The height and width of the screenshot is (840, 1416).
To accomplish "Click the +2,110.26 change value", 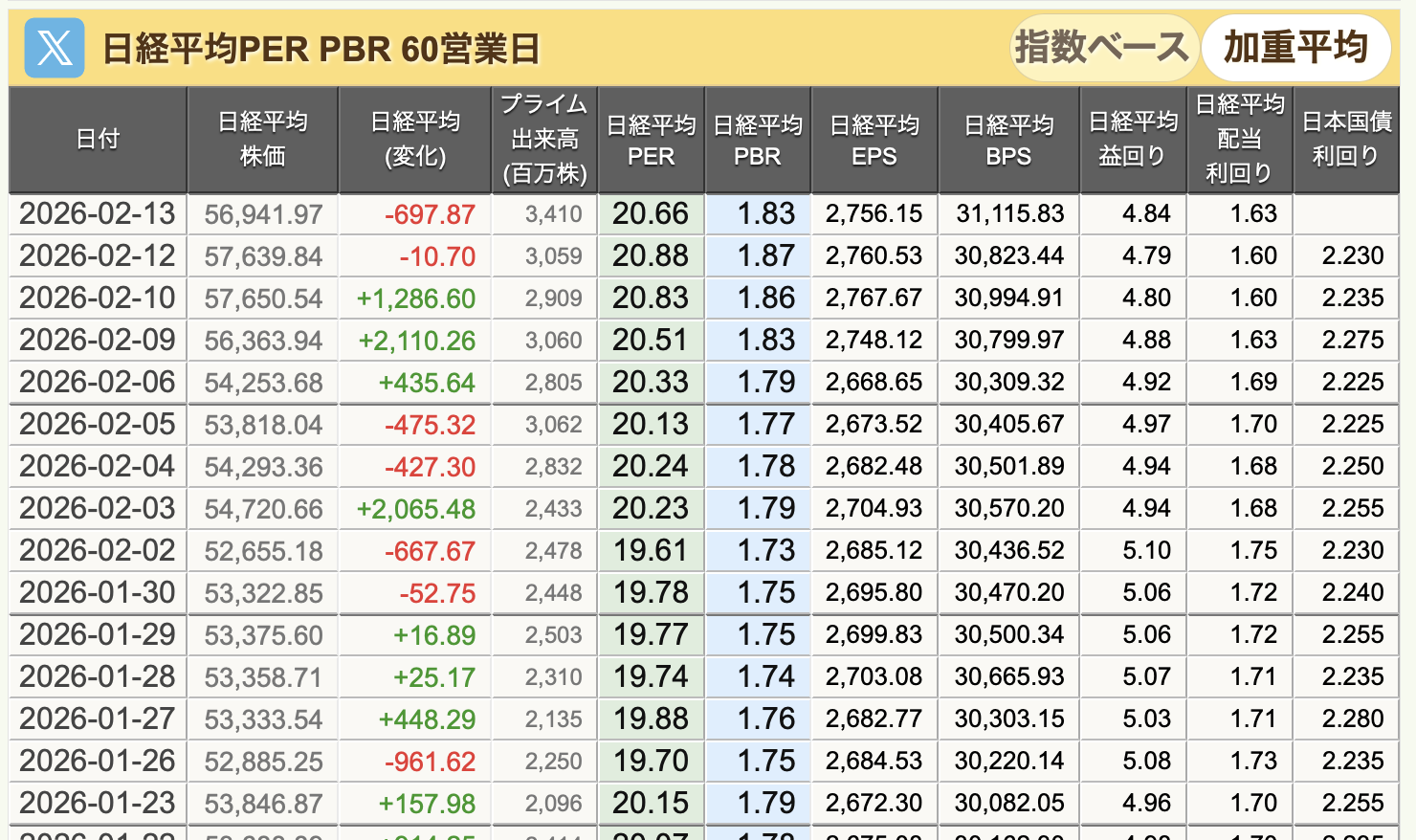I will (416, 341).
